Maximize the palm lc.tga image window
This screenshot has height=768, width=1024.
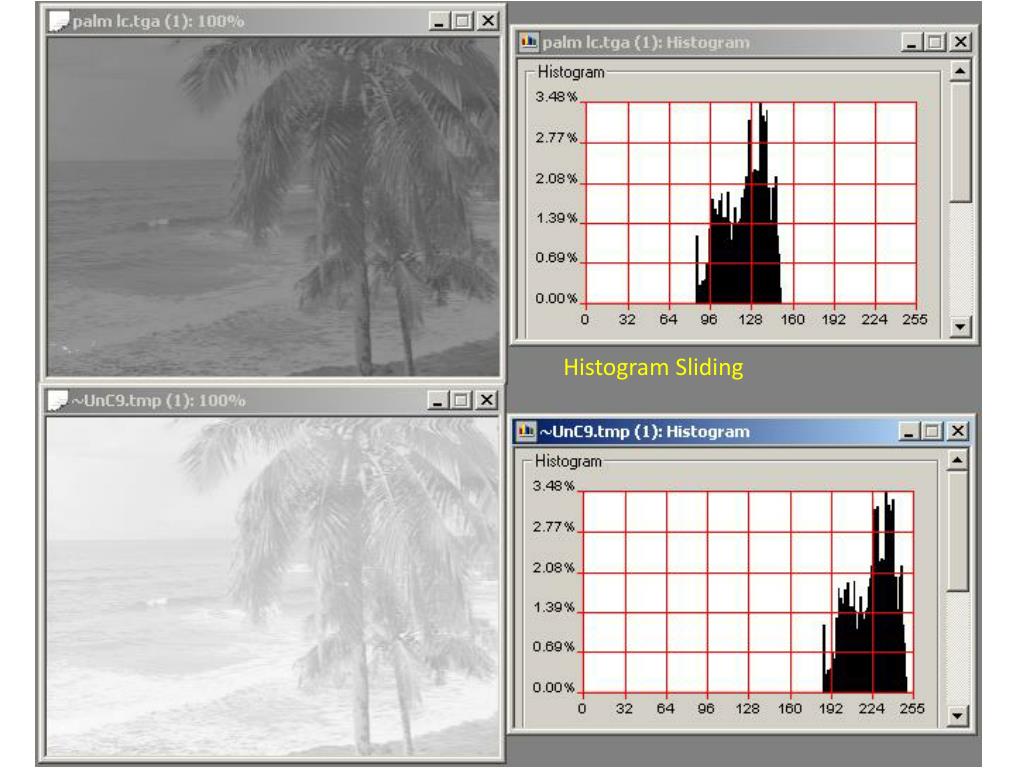point(464,21)
